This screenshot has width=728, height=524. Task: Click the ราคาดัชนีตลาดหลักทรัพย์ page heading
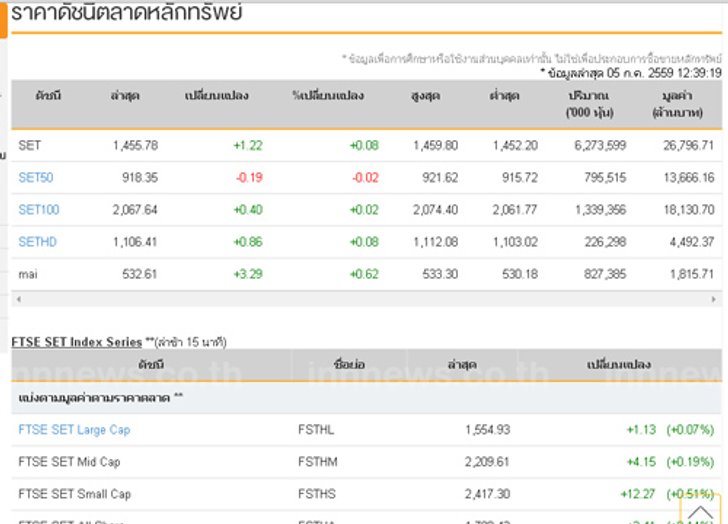pos(127,13)
